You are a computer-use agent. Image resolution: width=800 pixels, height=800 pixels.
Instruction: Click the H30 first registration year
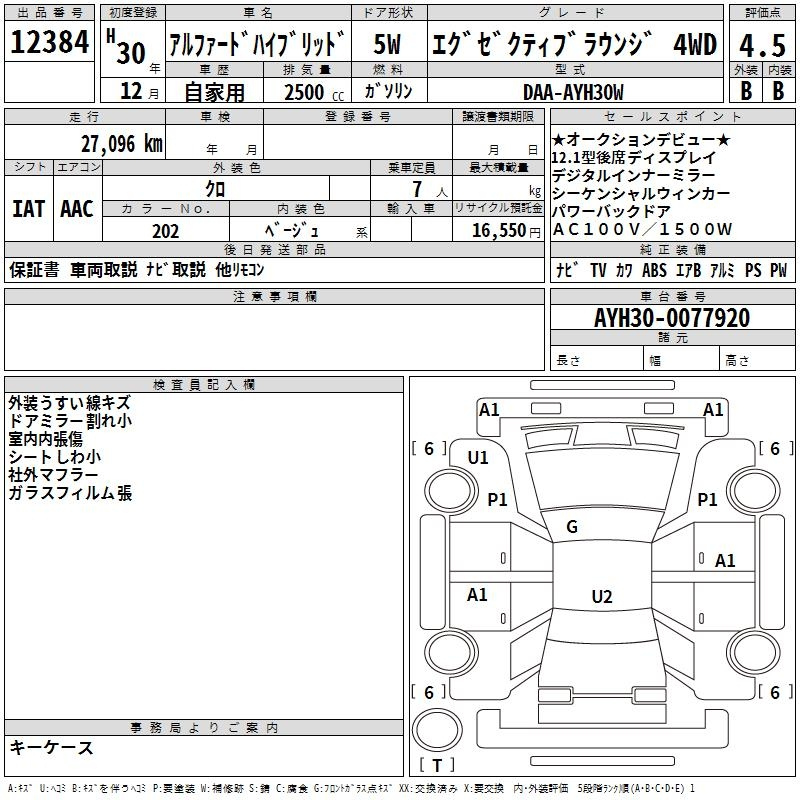pos(127,47)
